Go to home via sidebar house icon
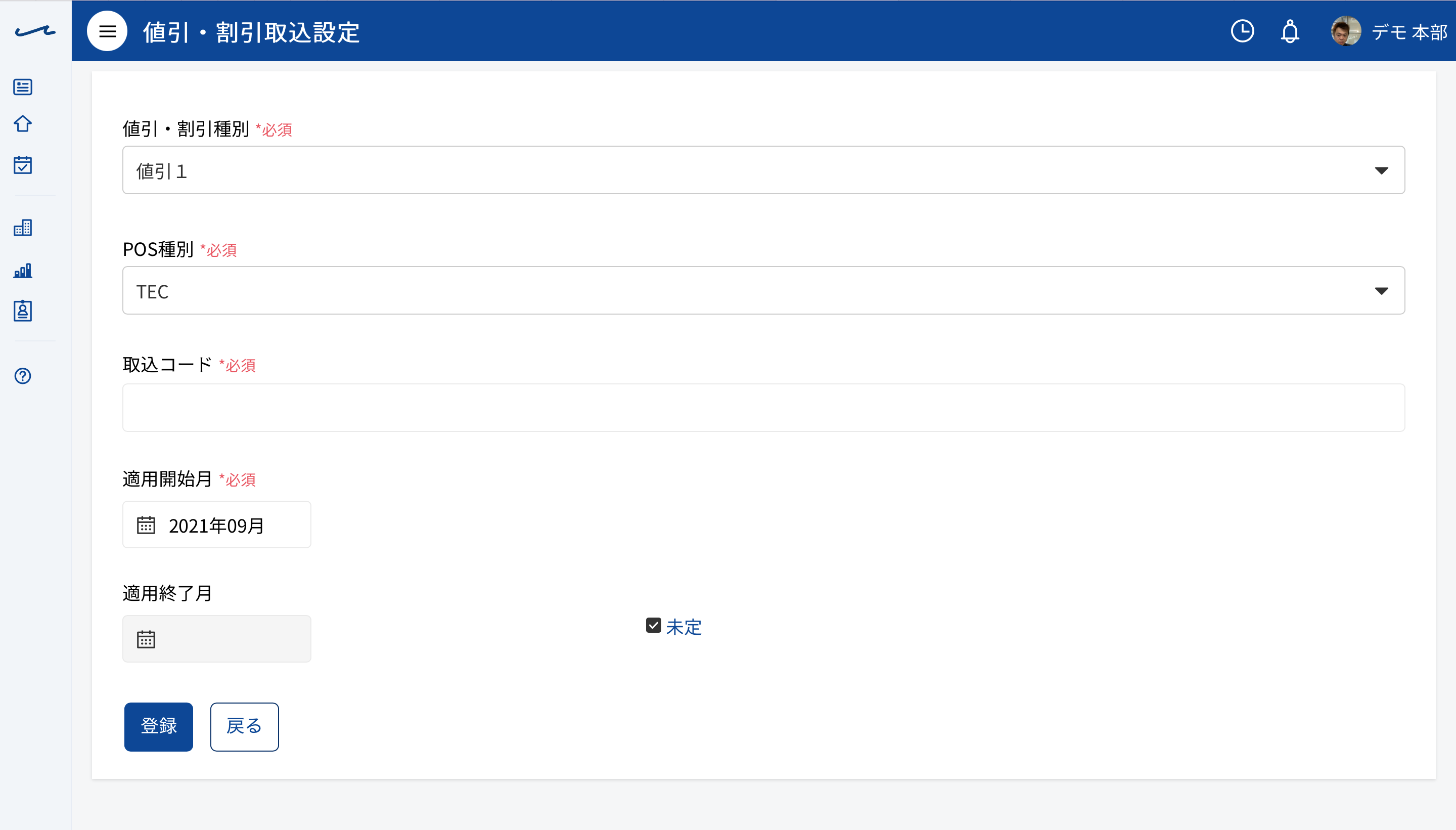 tap(23, 124)
